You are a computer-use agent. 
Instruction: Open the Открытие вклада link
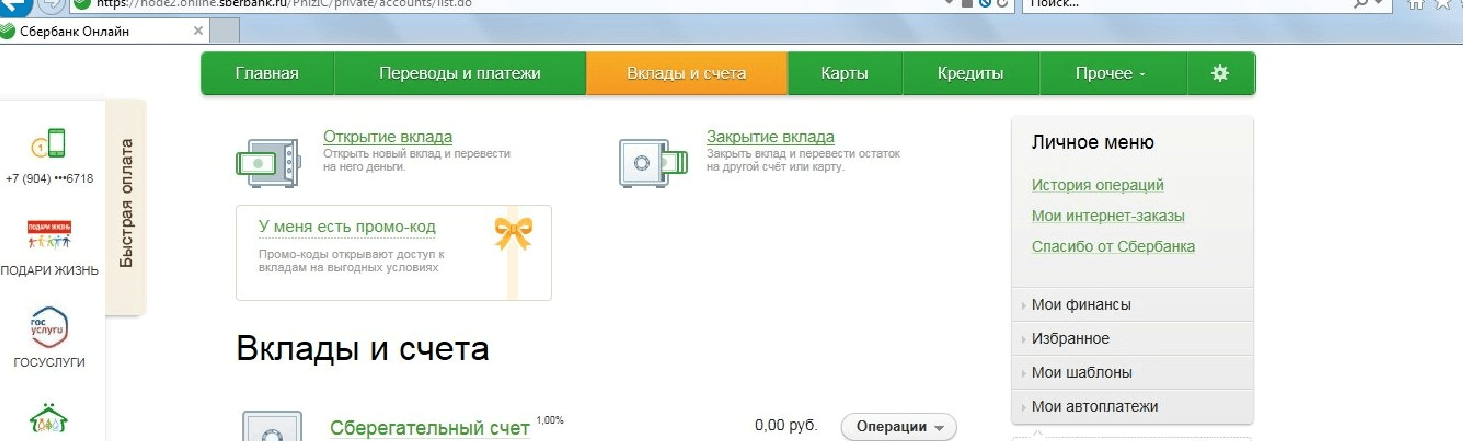[x=387, y=137]
